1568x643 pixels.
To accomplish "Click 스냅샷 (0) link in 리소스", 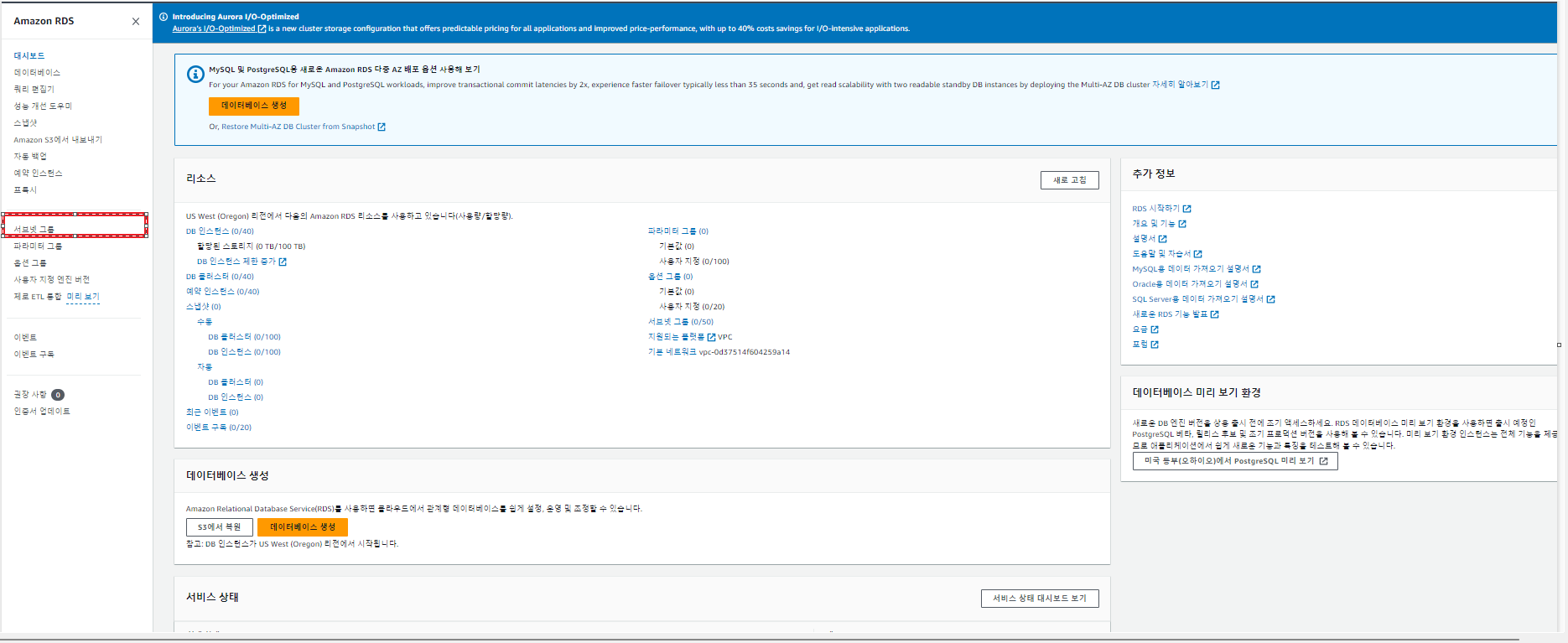I will pyautogui.click(x=204, y=307).
